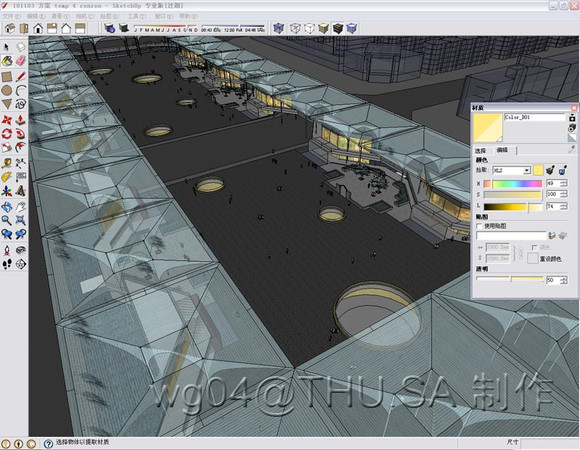Click the Iso view house icon
This screenshot has height=450, width=580.
coord(10,28)
